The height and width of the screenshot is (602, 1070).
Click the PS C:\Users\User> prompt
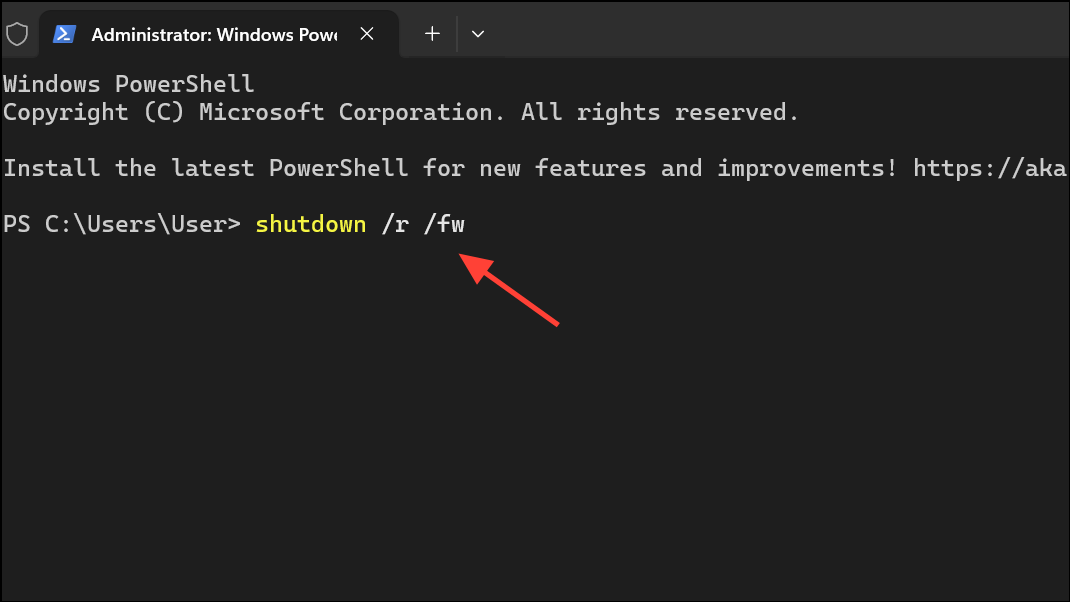coord(122,225)
